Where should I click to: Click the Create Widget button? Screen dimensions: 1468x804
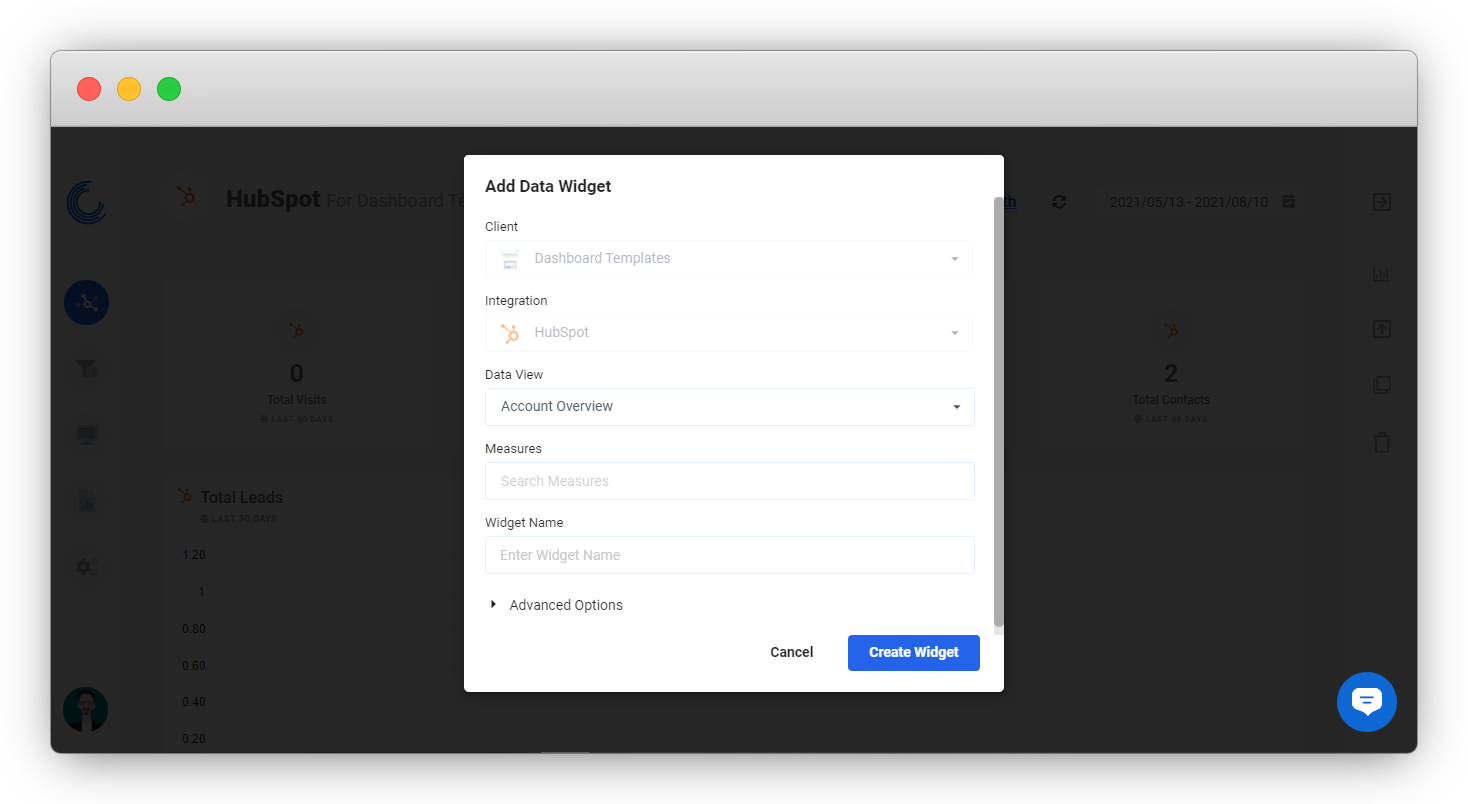point(913,652)
